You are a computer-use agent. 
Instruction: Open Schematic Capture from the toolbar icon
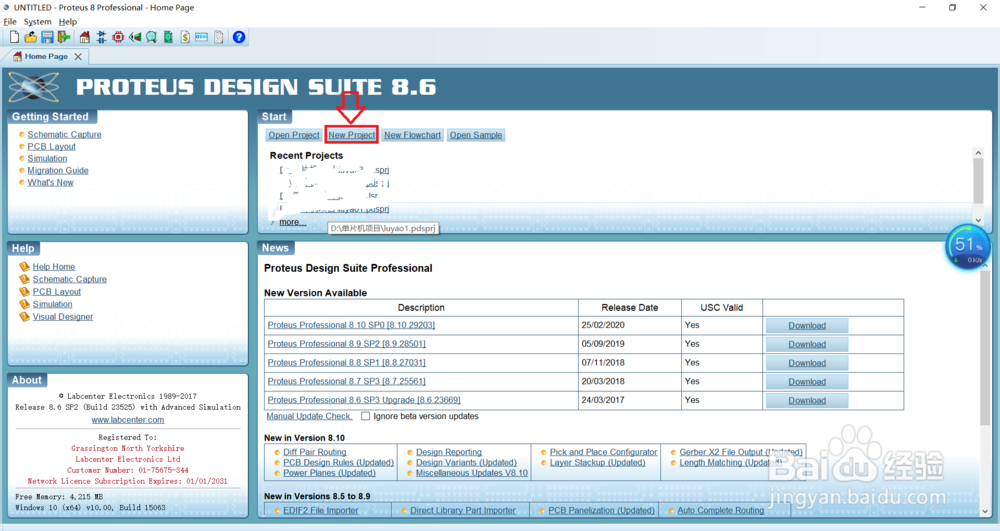[101, 37]
